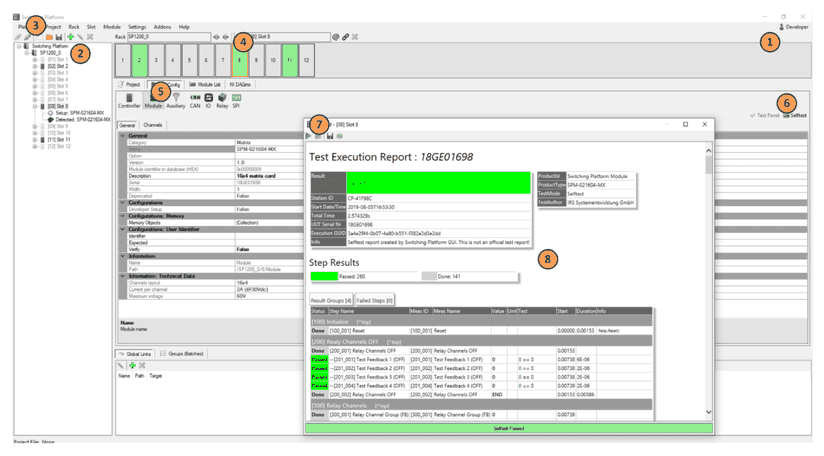
Task: Click the green Selftest Passed status bar
Action: (x=509, y=429)
